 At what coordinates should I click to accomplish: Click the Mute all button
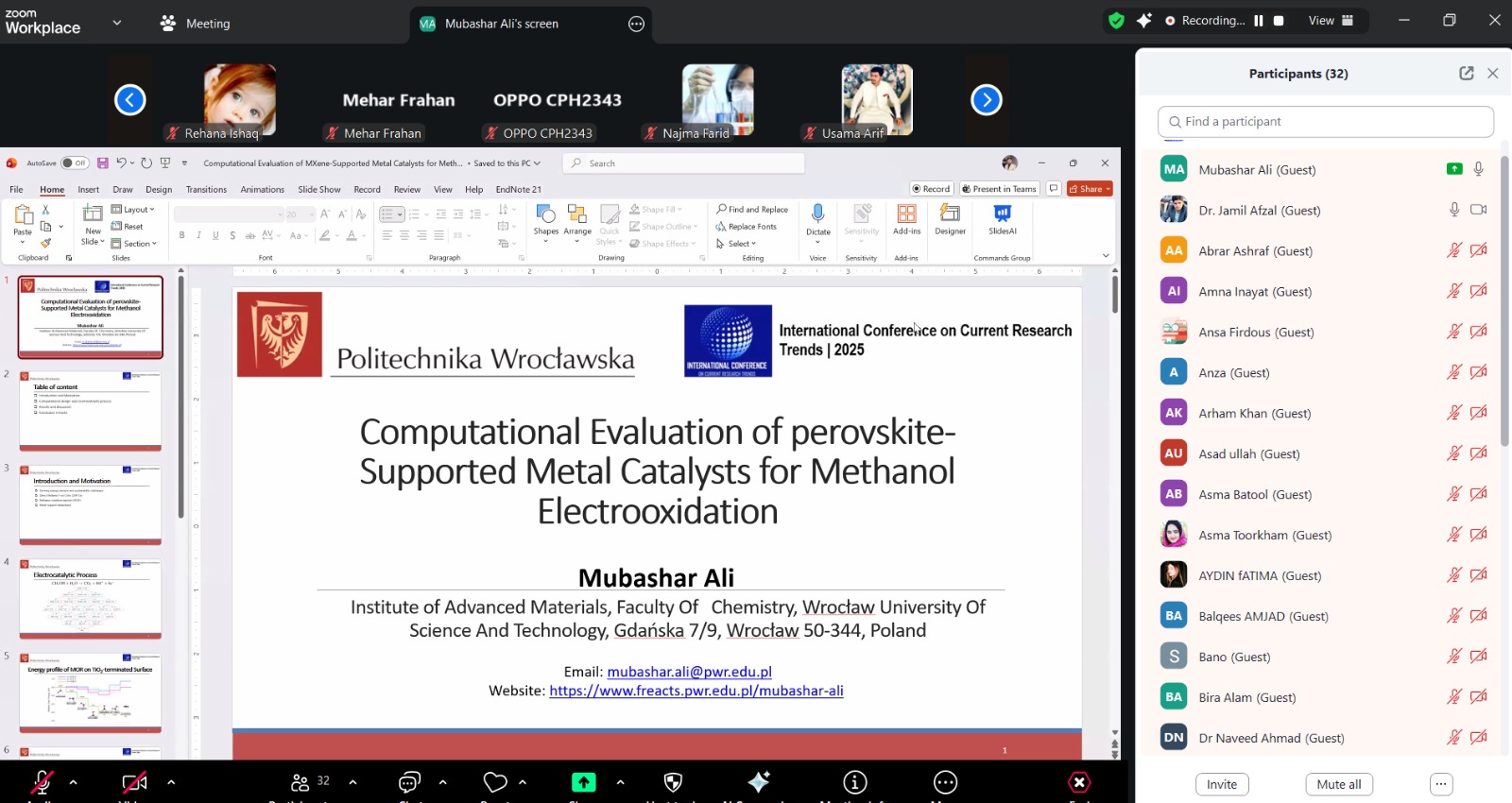[x=1339, y=784]
